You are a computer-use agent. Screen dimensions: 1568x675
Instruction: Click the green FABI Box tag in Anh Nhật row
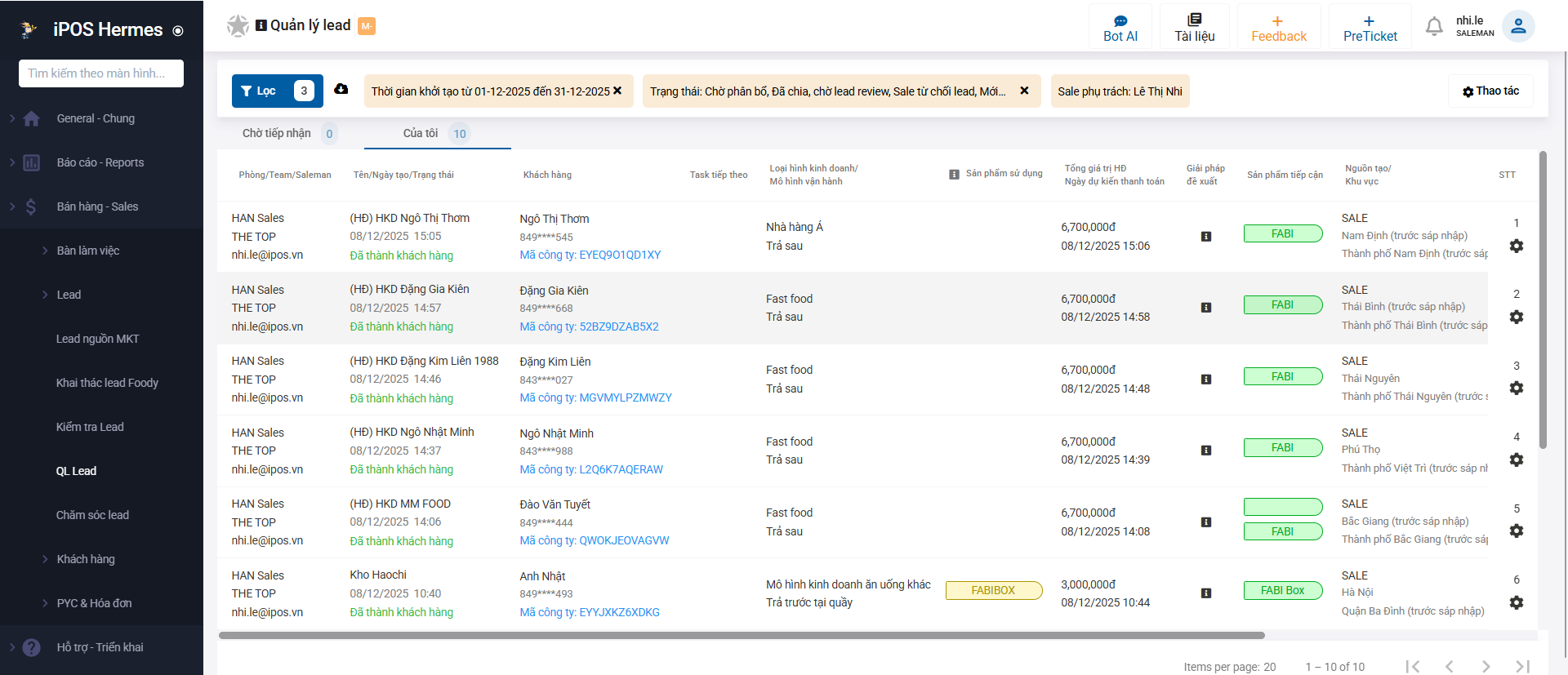(x=1283, y=590)
